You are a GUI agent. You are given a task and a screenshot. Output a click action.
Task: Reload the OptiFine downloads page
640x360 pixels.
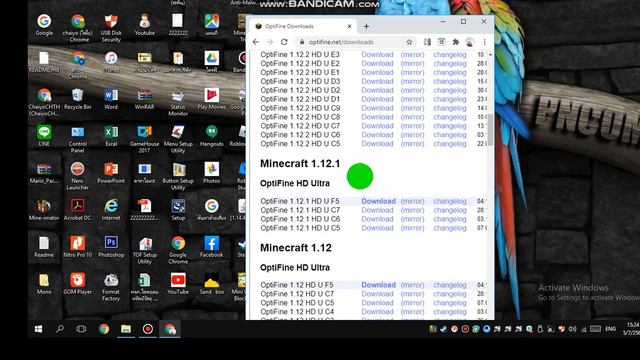pyautogui.click(x=284, y=42)
